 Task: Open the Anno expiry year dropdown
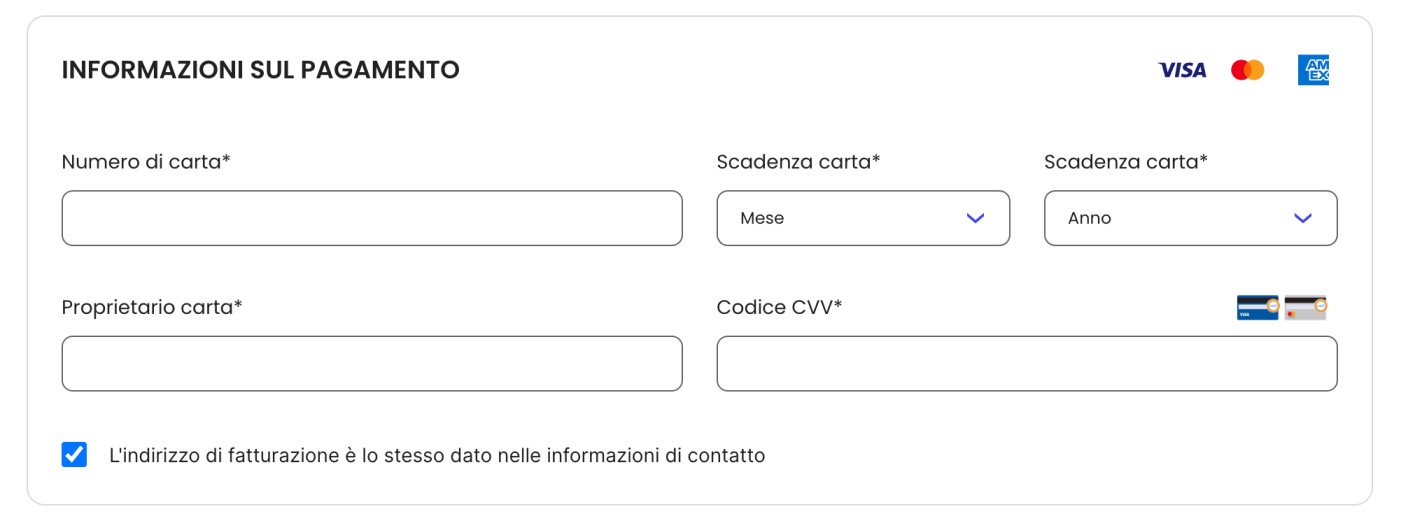click(x=1190, y=218)
